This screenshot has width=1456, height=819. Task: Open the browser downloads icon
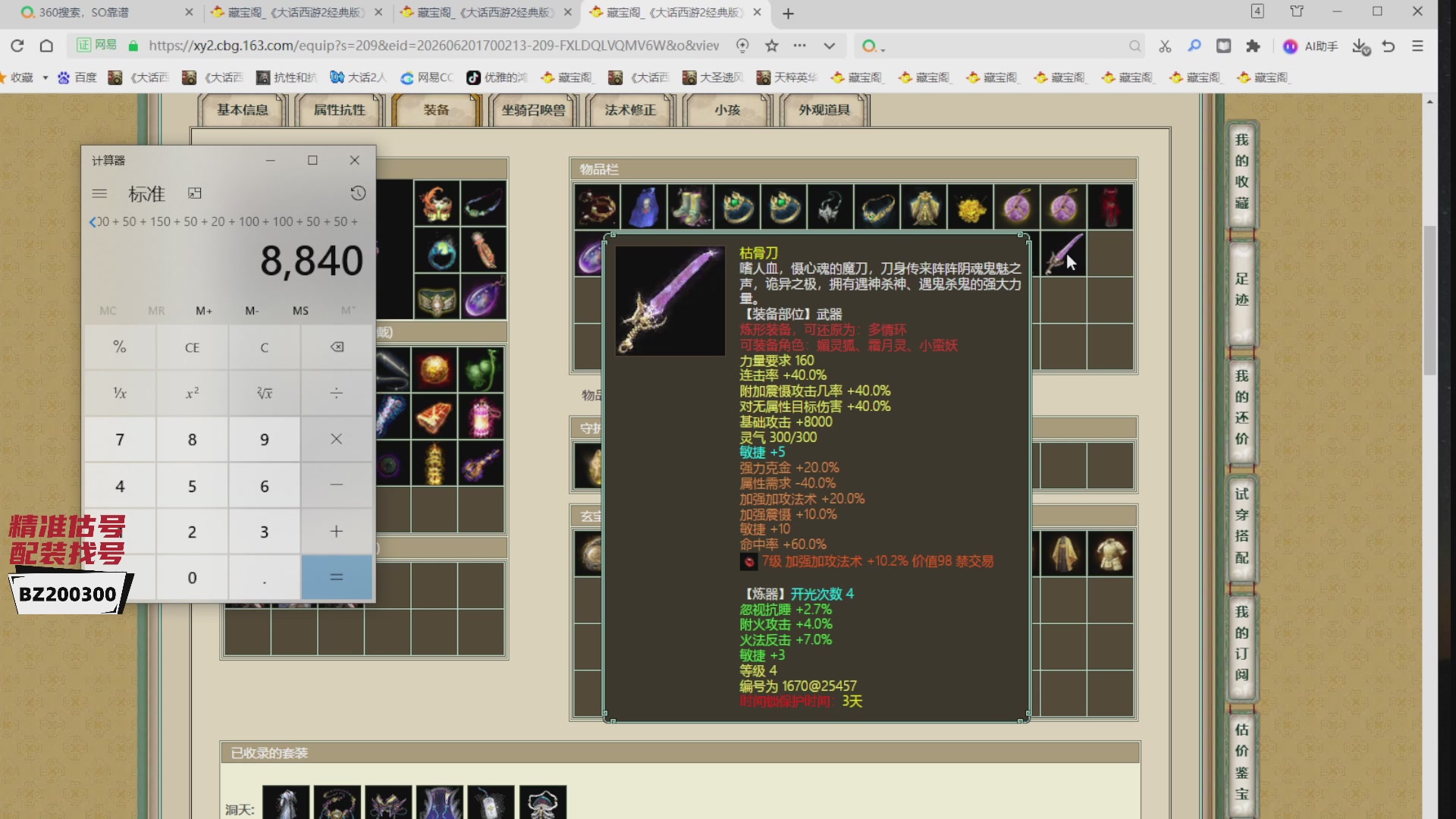pyautogui.click(x=1360, y=46)
